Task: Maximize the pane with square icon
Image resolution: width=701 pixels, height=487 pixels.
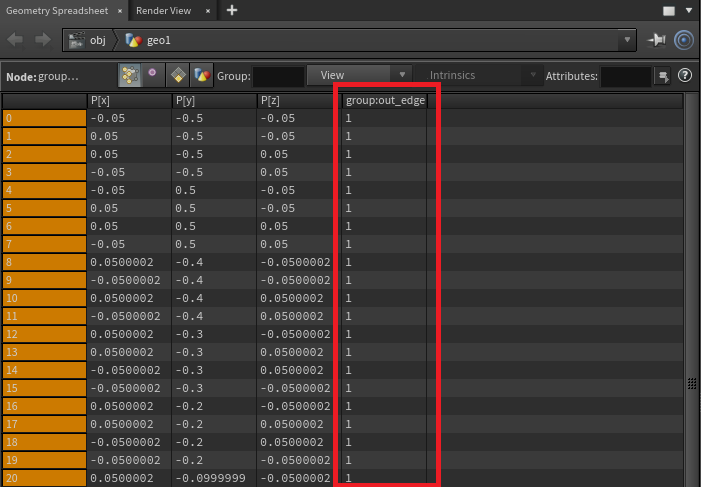Action: [x=669, y=11]
